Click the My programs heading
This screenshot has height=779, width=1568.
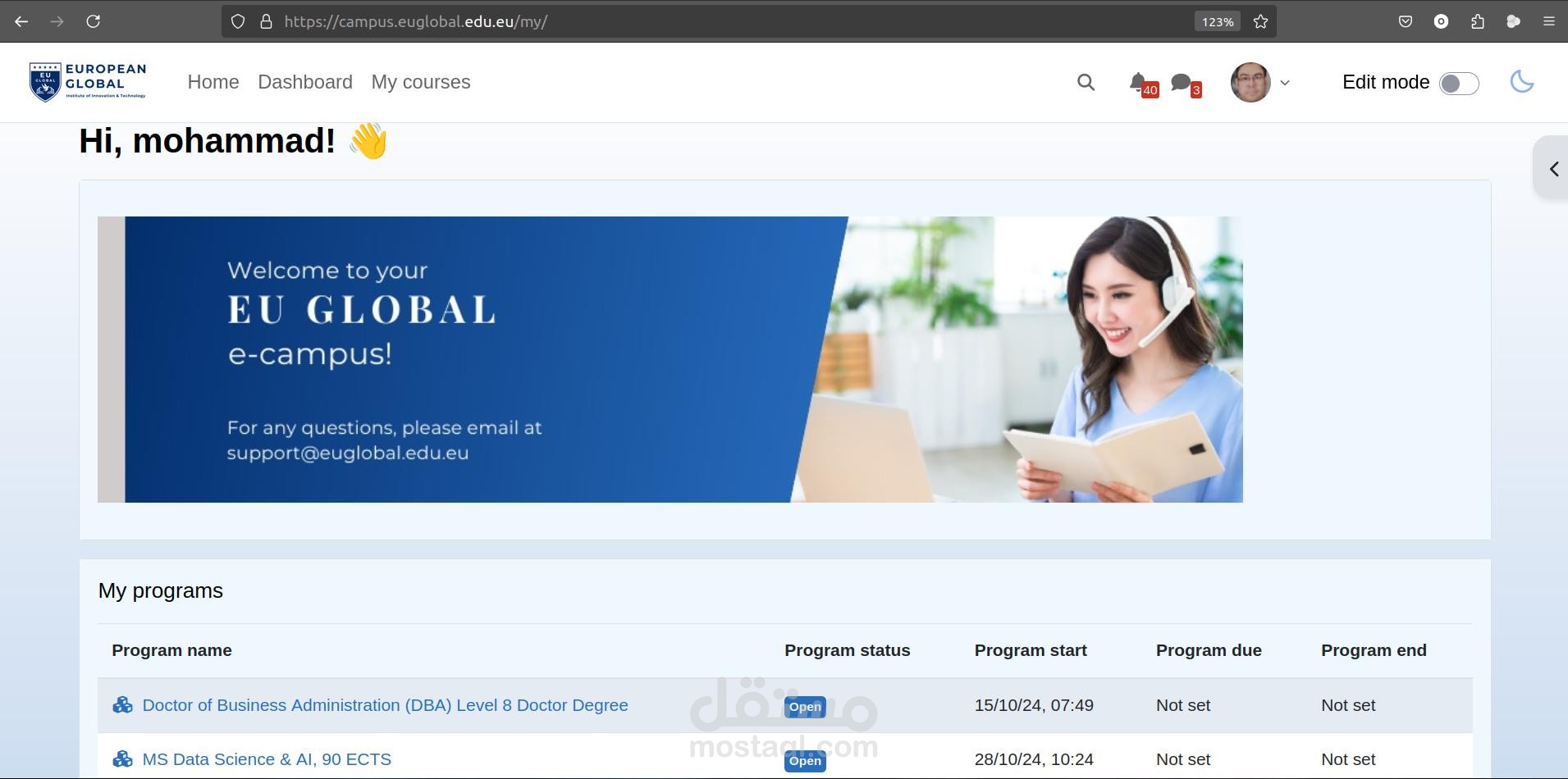(x=161, y=590)
